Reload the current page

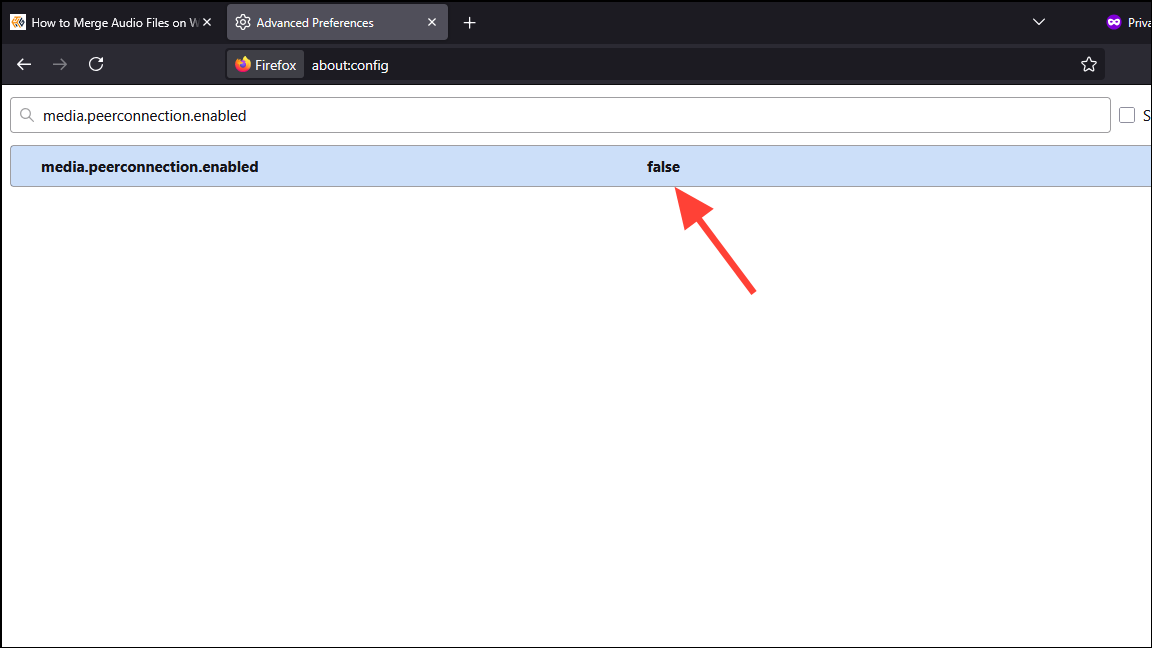96,65
